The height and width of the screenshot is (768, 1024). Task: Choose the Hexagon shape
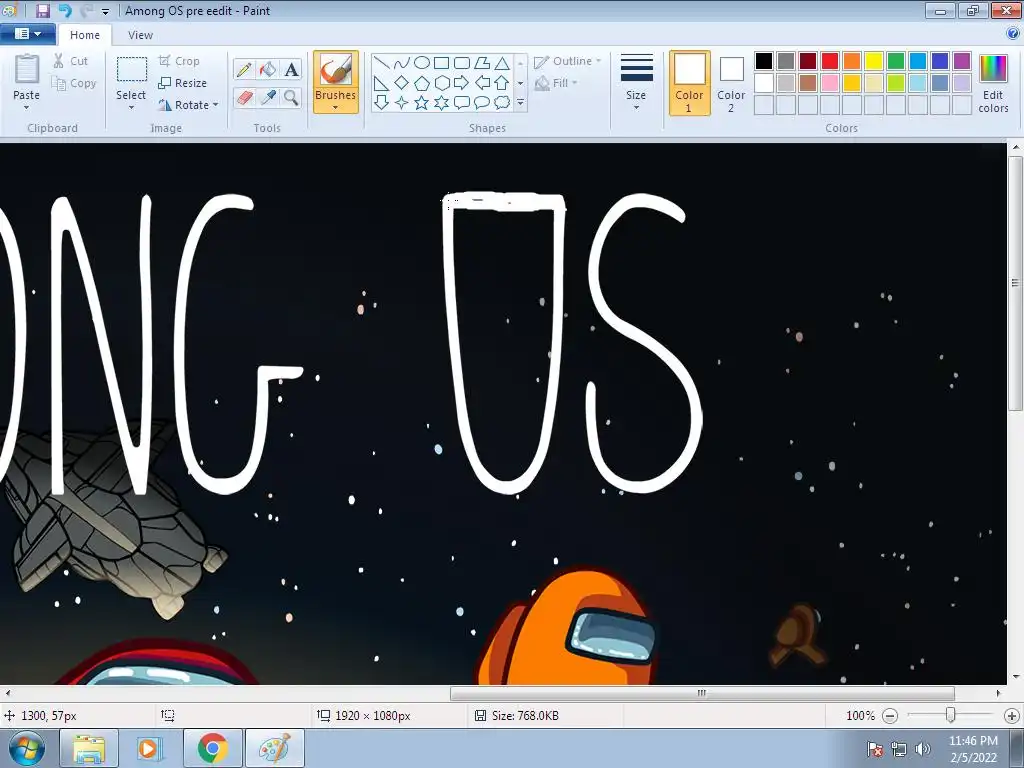pos(441,83)
